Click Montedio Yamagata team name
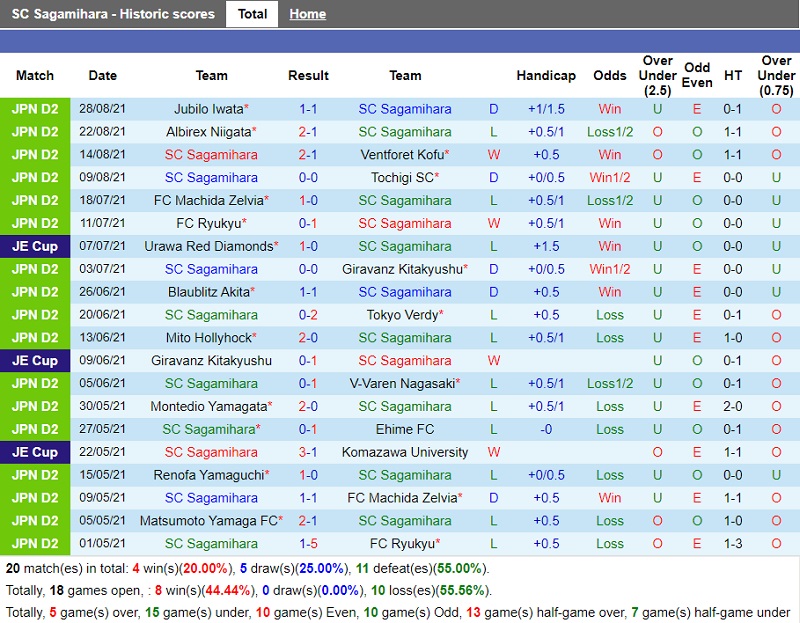 (208, 407)
